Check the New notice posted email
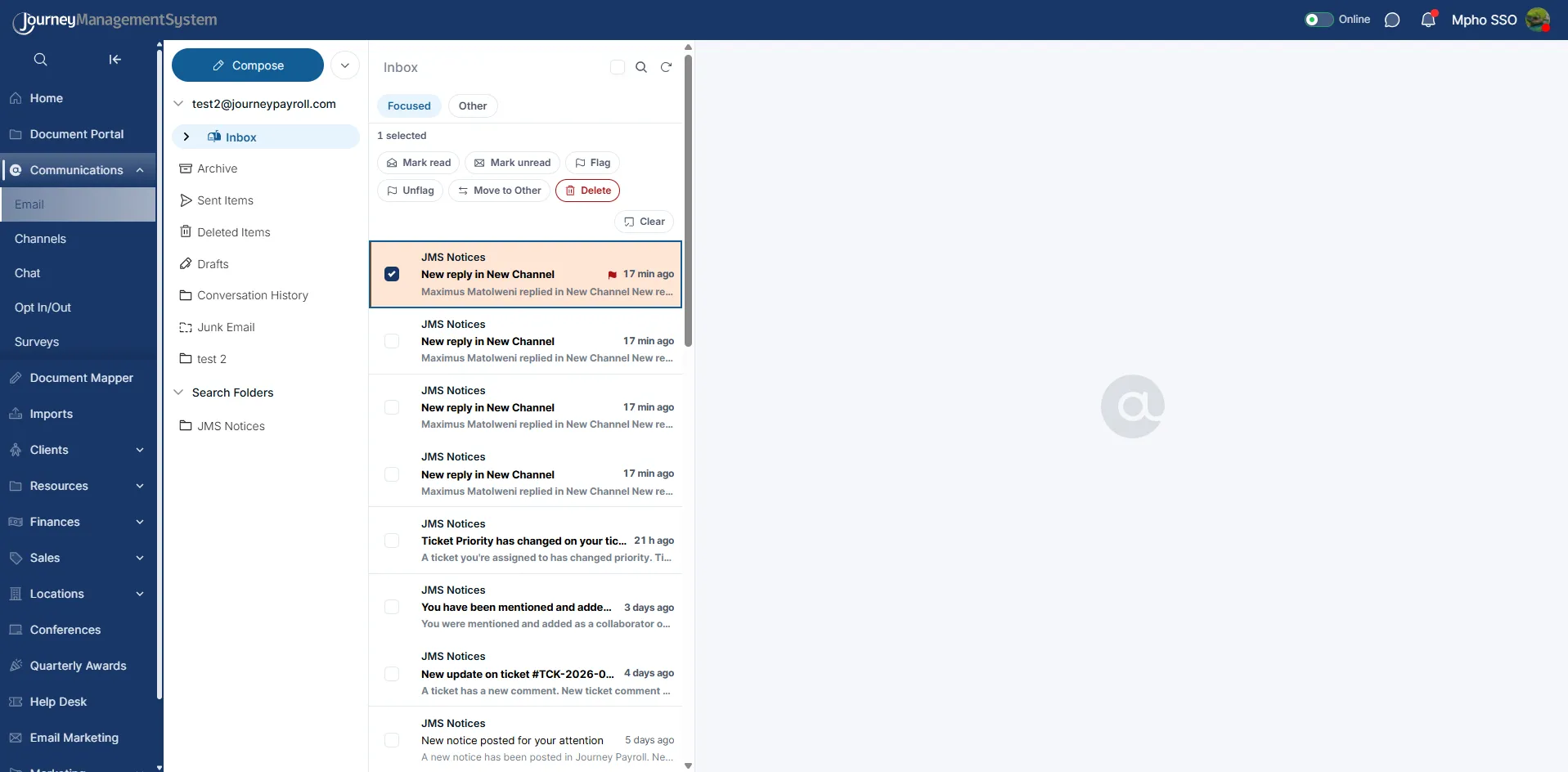 click(x=392, y=740)
